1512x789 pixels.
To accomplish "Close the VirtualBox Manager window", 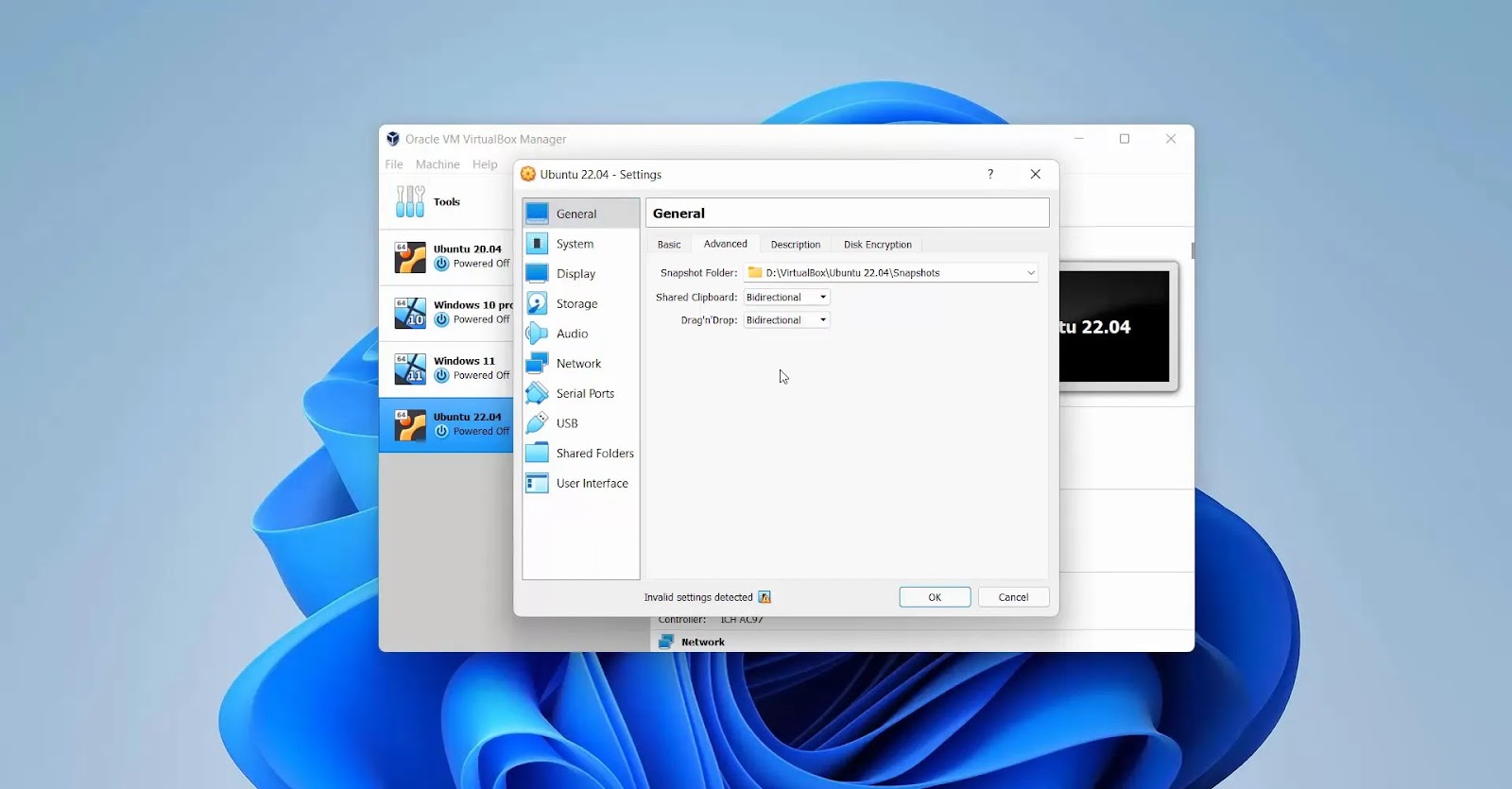I will (x=1171, y=139).
